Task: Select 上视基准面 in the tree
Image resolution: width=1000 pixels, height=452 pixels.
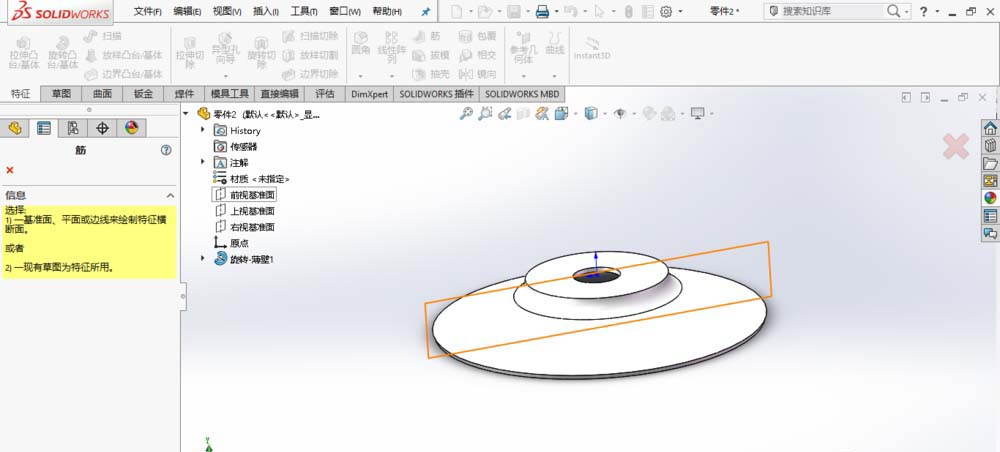Action: coord(251,211)
